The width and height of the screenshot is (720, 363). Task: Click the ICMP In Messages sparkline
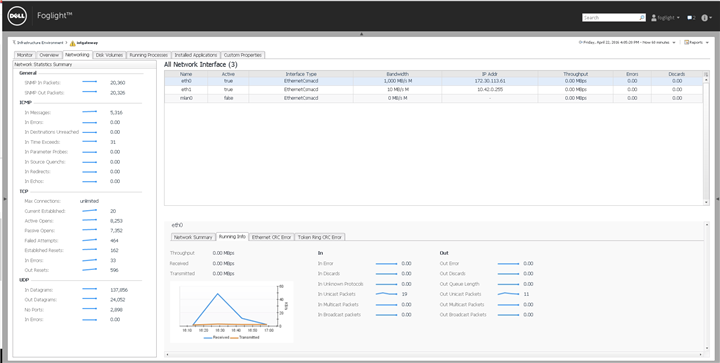pyautogui.click(x=90, y=112)
